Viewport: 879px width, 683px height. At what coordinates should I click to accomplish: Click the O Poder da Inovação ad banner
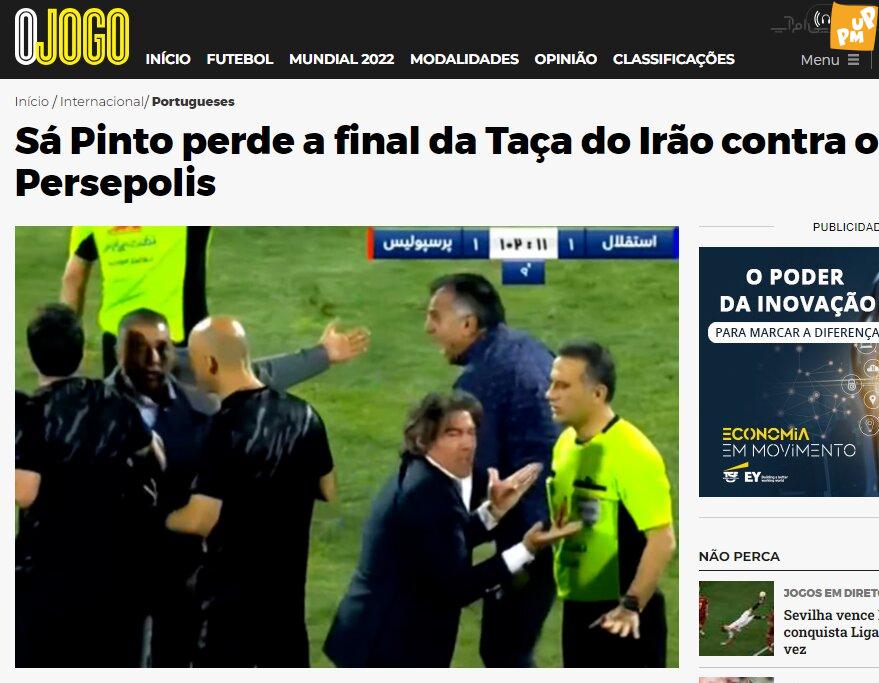pos(789,372)
